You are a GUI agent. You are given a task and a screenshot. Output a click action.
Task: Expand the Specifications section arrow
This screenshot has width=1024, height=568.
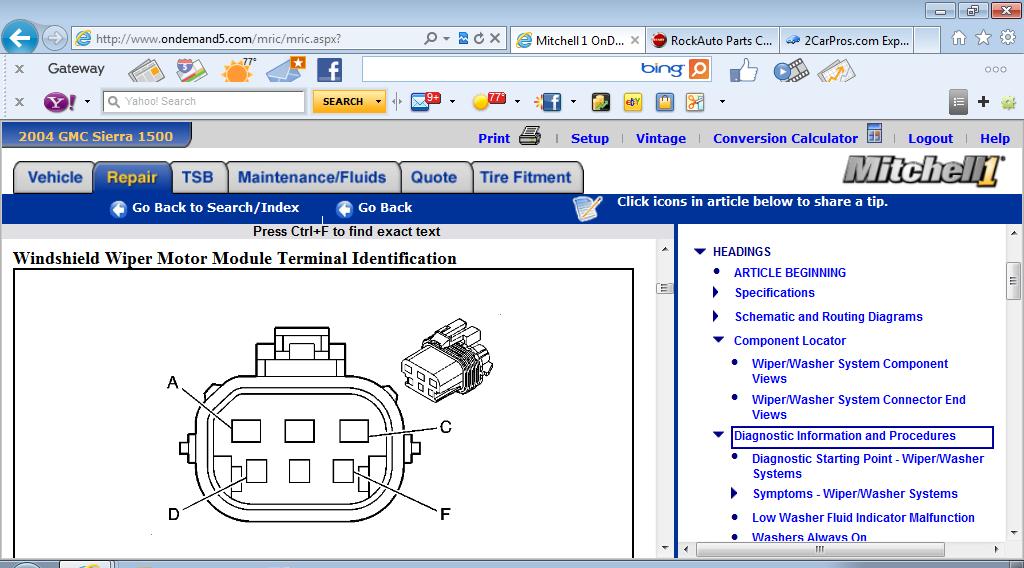tap(716, 292)
